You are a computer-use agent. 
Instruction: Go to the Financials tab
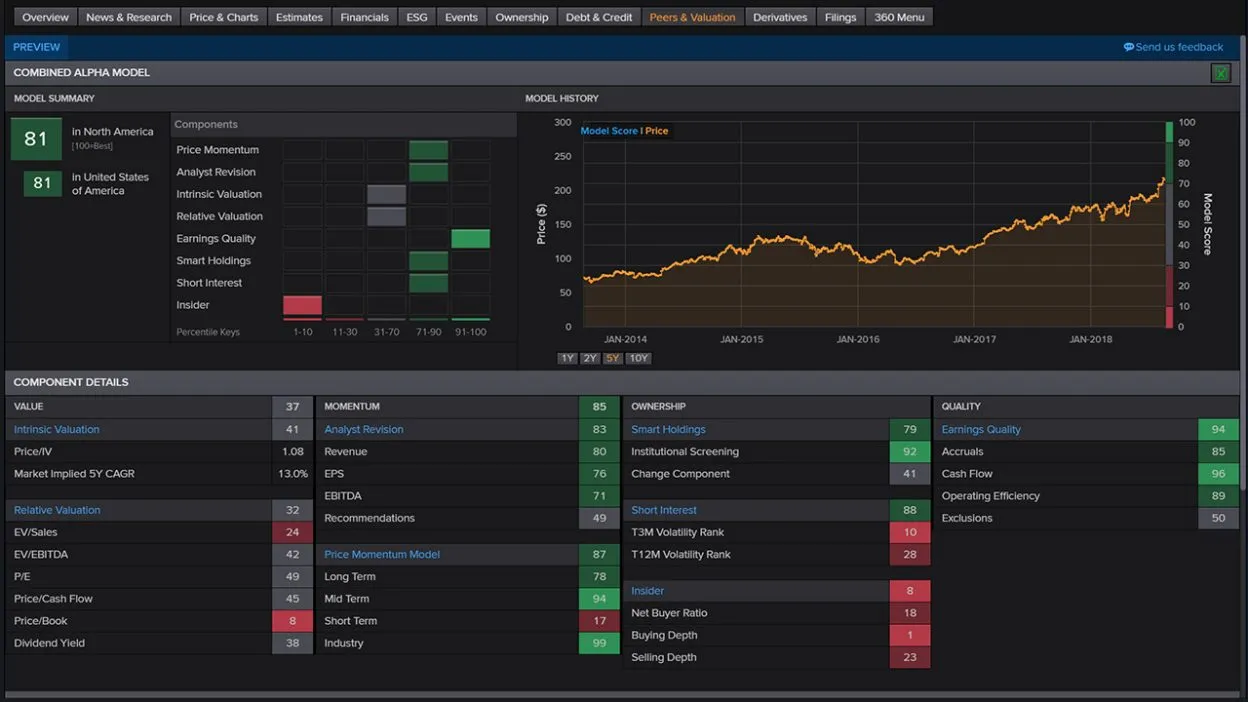point(364,17)
